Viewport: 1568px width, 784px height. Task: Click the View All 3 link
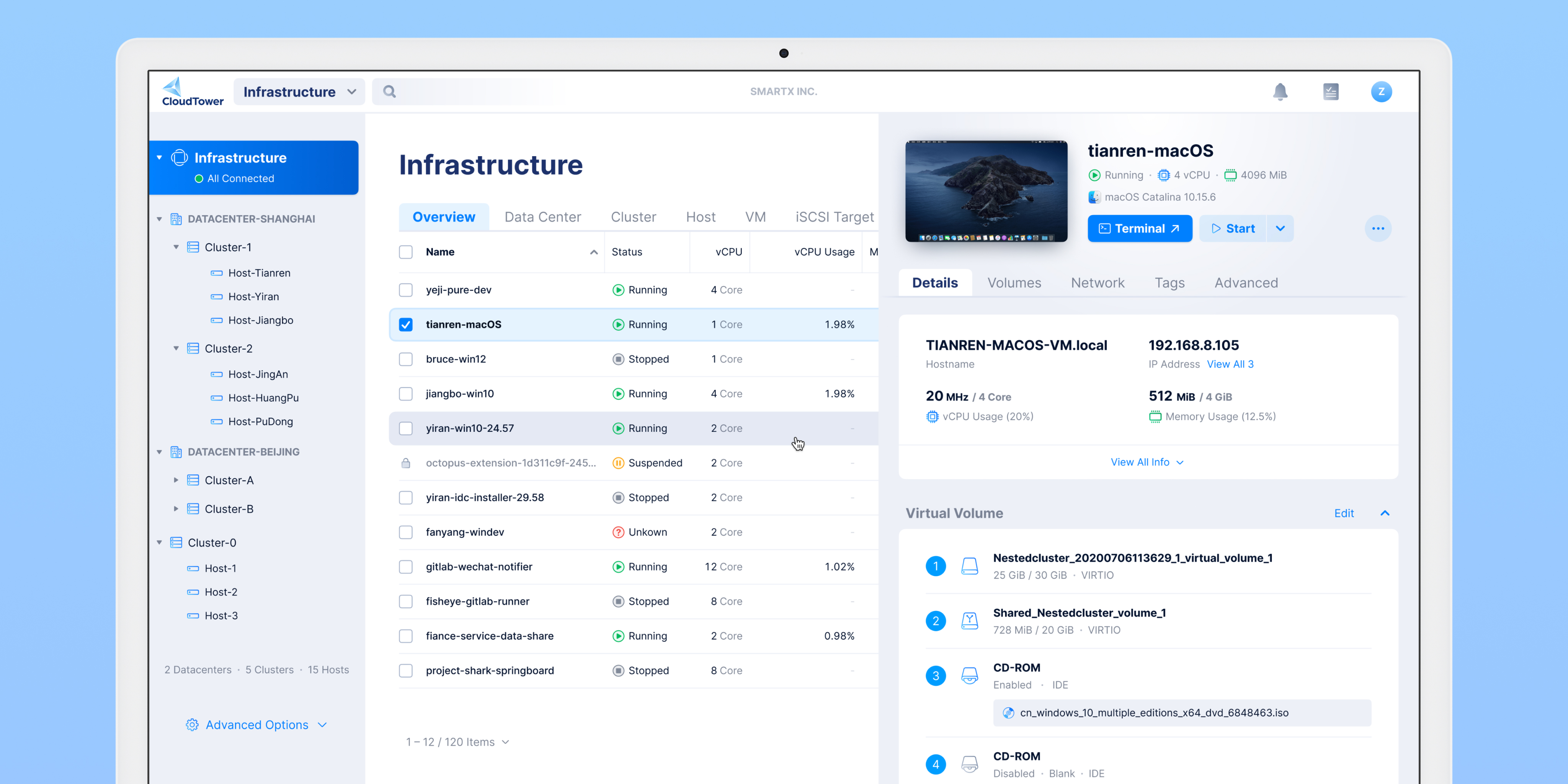coord(1230,364)
